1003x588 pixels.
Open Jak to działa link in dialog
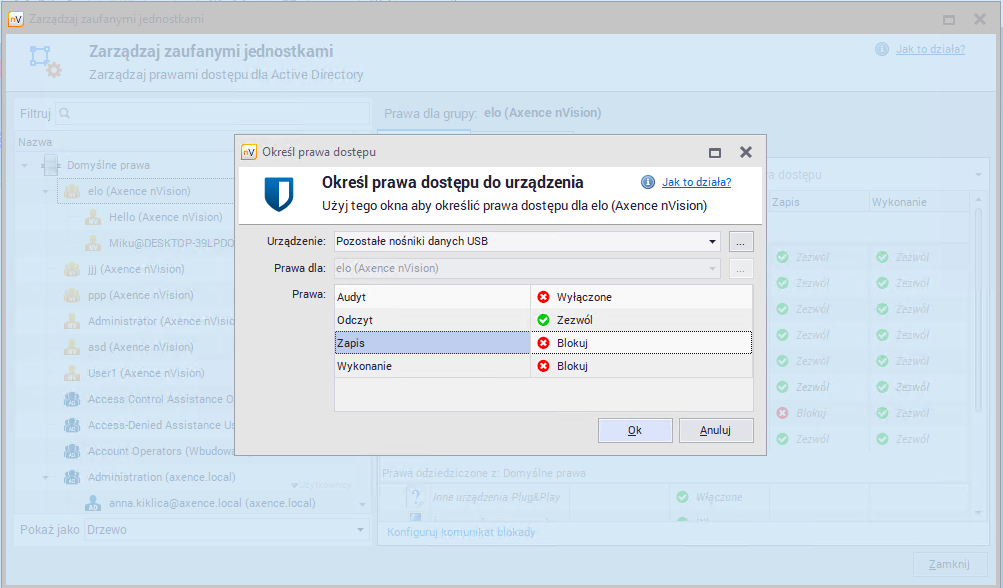pyautogui.click(x=696, y=182)
